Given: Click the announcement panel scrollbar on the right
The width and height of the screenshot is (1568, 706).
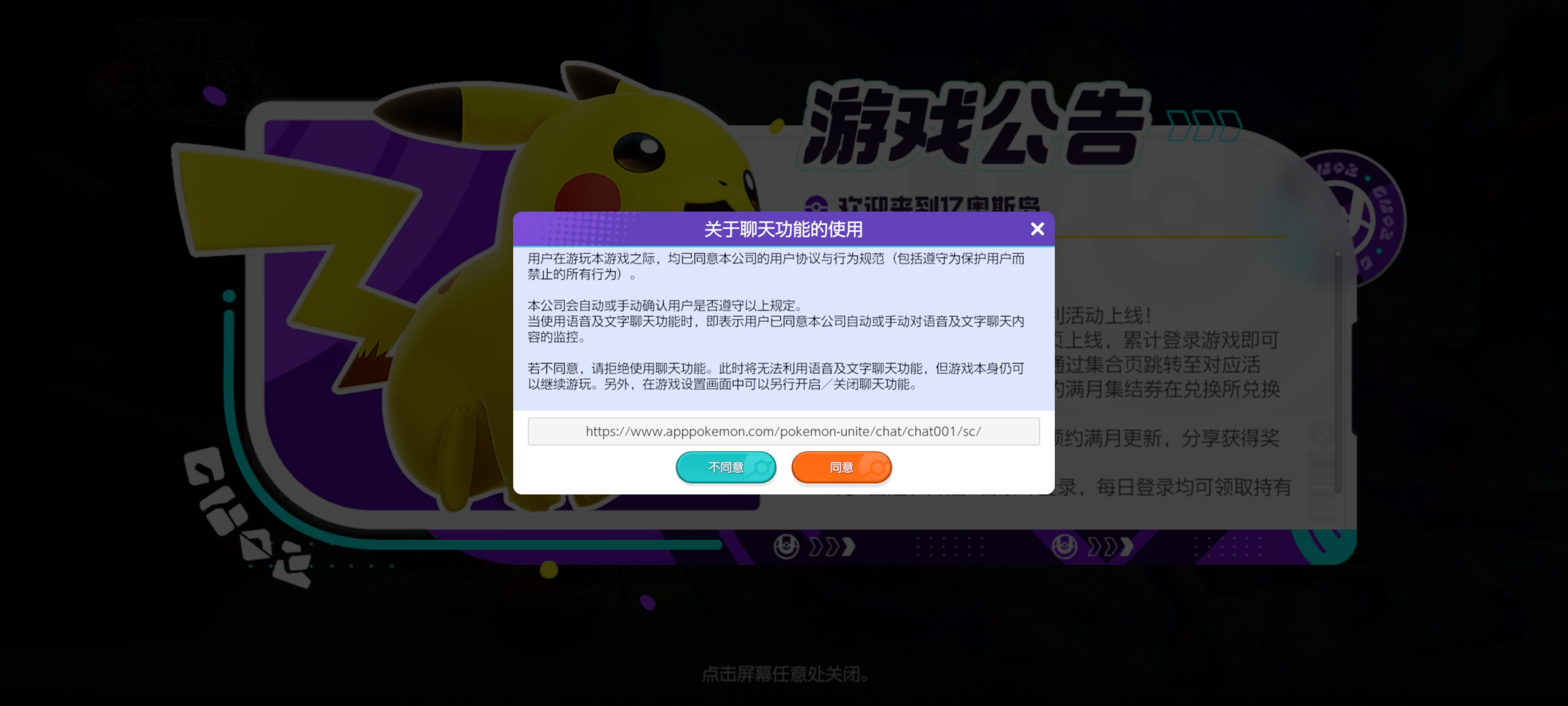Looking at the screenshot, I should 1338,372.
